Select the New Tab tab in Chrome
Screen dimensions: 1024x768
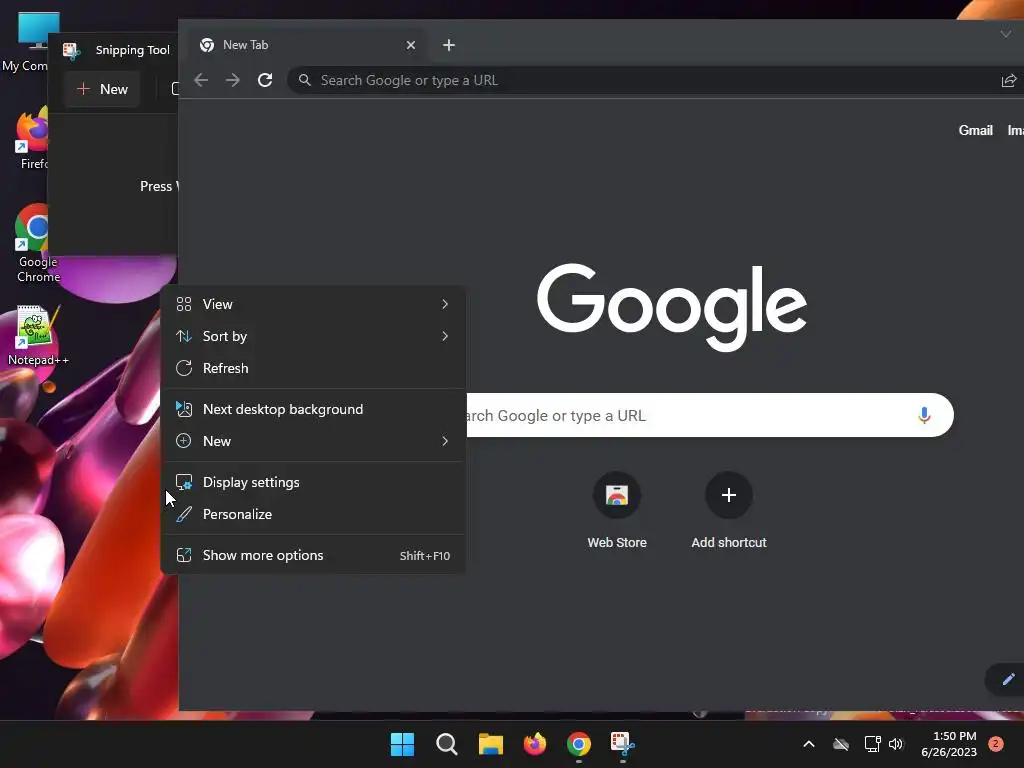point(307,45)
